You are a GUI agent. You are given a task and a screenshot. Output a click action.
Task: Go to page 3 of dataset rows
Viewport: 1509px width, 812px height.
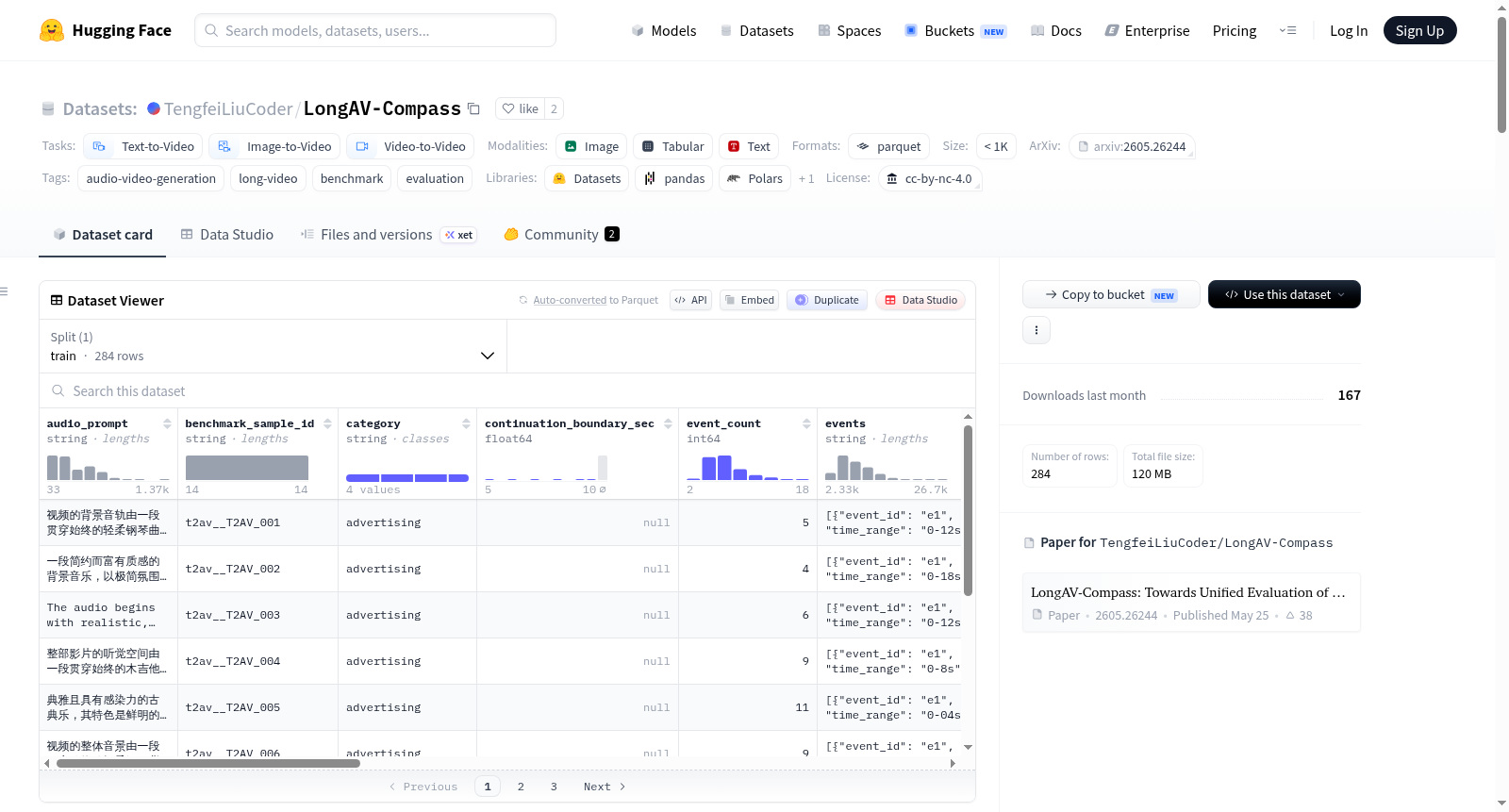[554, 787]
